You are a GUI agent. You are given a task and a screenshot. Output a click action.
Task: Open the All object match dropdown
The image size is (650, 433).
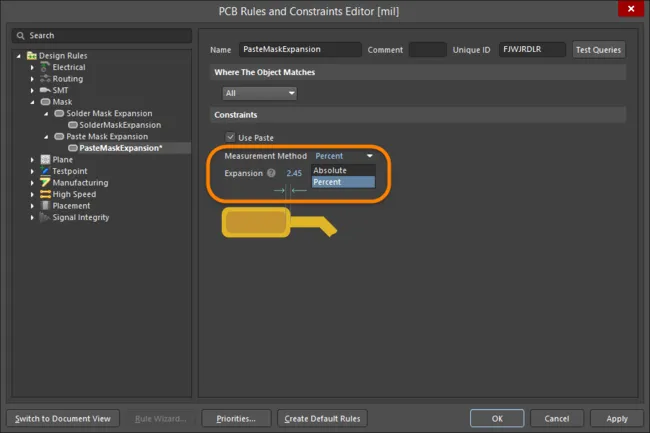[260, 93]
